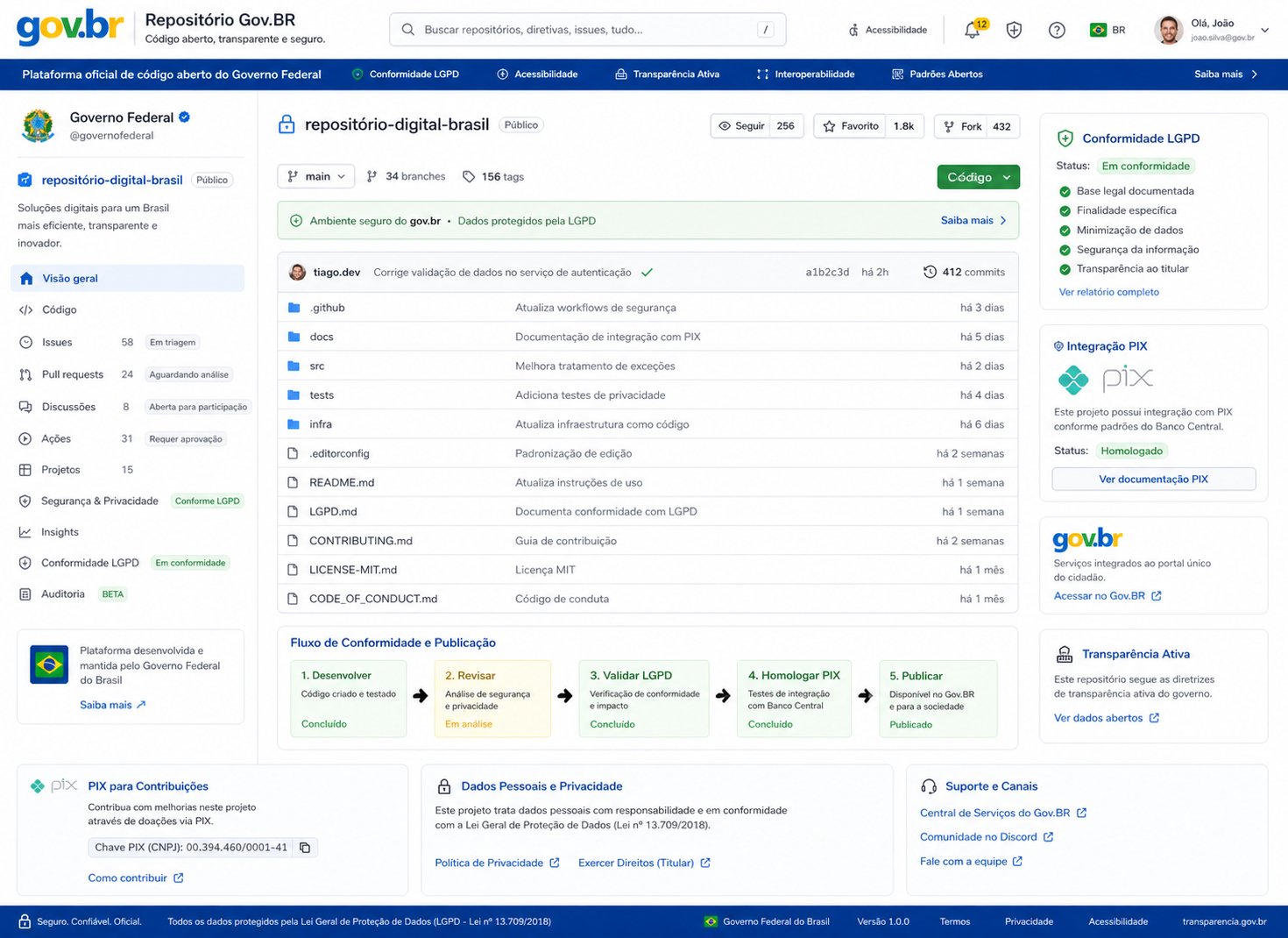Open Fale com a equipe link

pyautogui.click(x=971, y=861)
